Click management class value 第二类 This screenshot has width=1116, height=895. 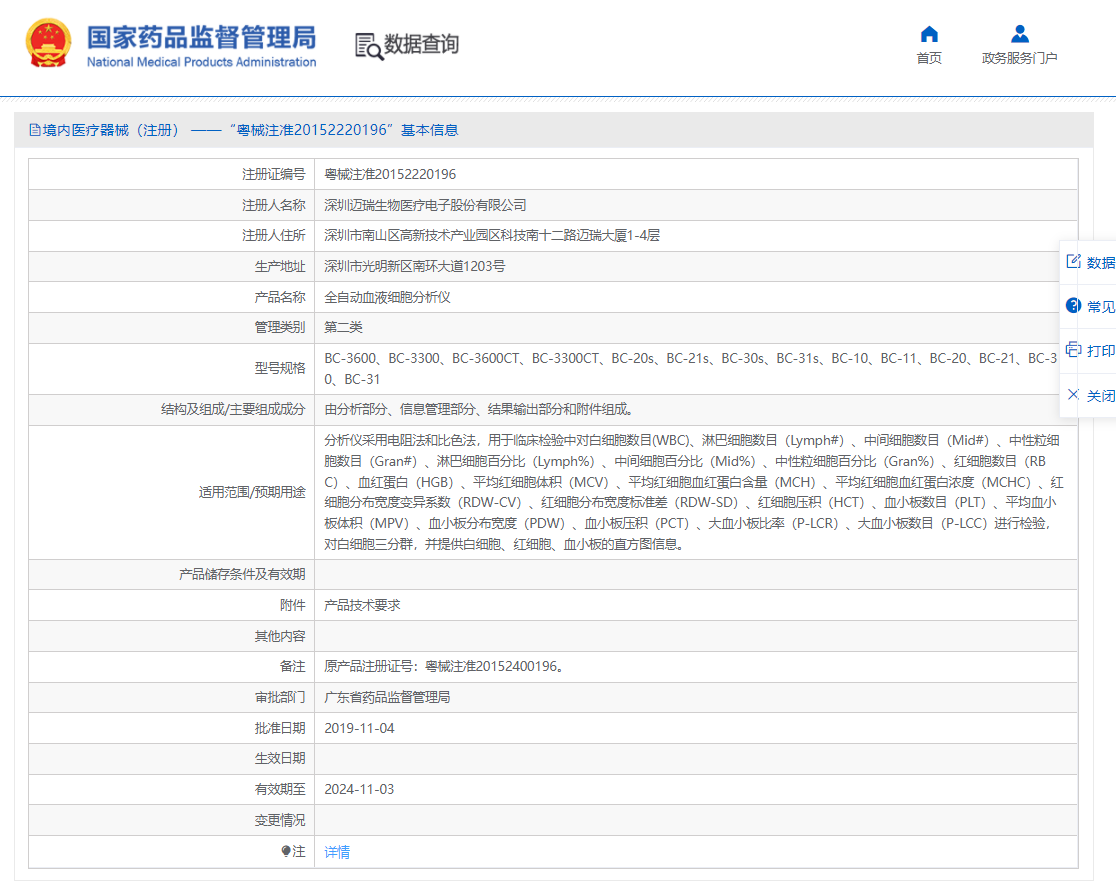(343, 328)
